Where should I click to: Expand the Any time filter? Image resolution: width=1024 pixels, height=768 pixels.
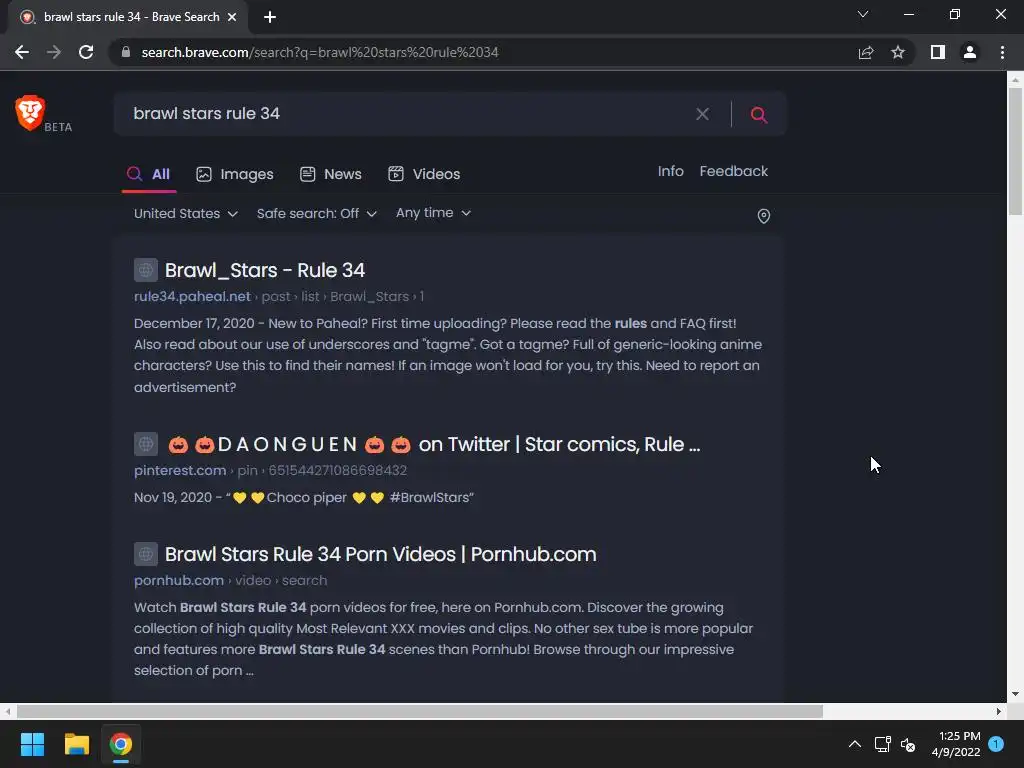point(433,213)
